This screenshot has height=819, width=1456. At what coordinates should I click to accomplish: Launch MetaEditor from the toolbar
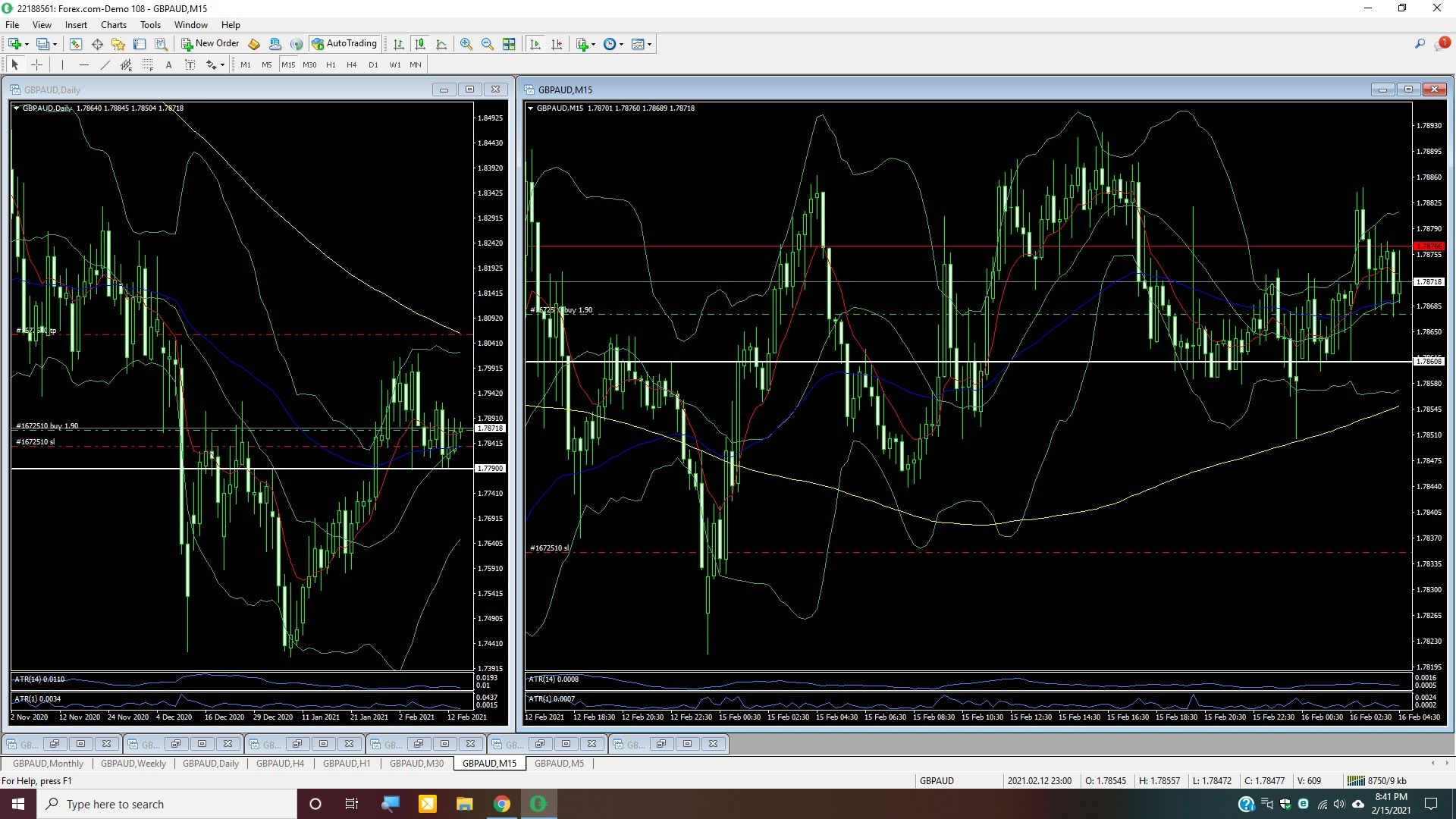pyautogui.click(x=254, y=44)
